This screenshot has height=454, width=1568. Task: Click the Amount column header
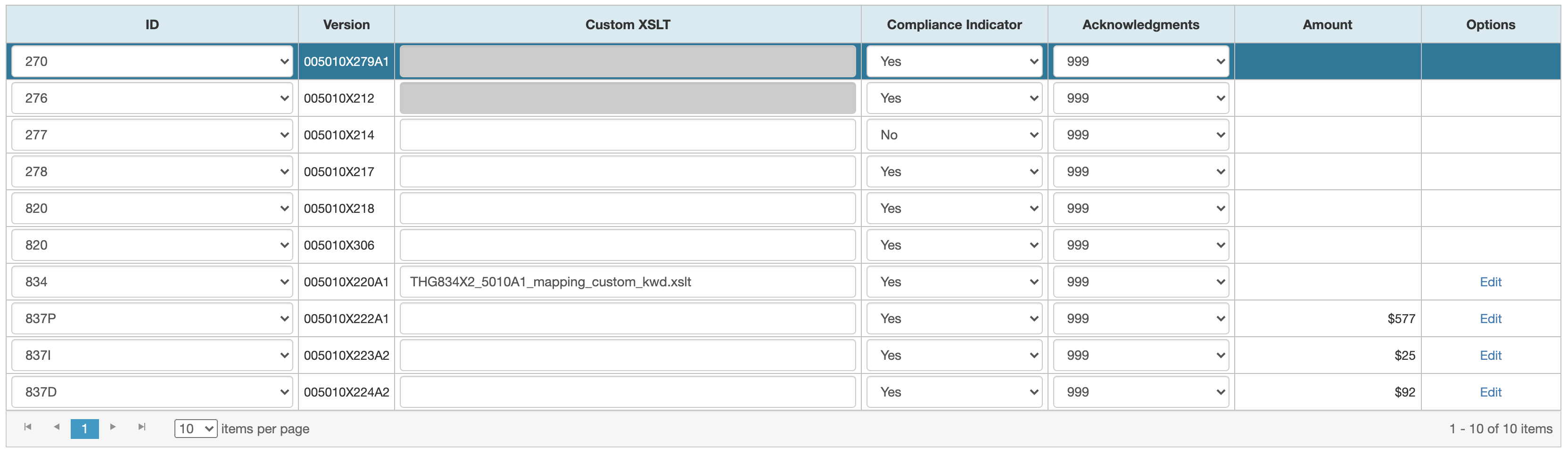[1327, 25]
